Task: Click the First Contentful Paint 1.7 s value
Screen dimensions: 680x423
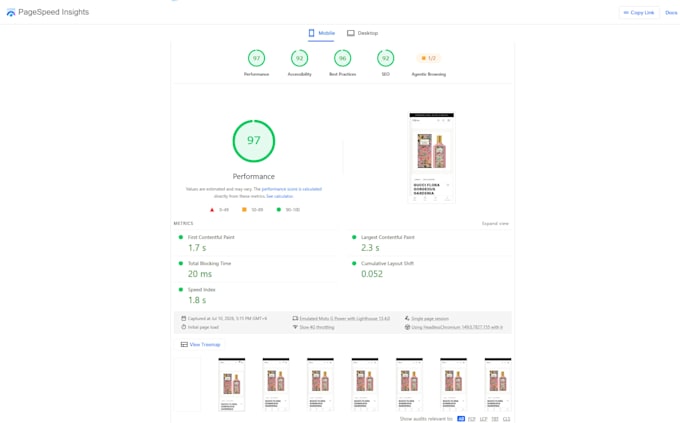Action: pos(197,248)
